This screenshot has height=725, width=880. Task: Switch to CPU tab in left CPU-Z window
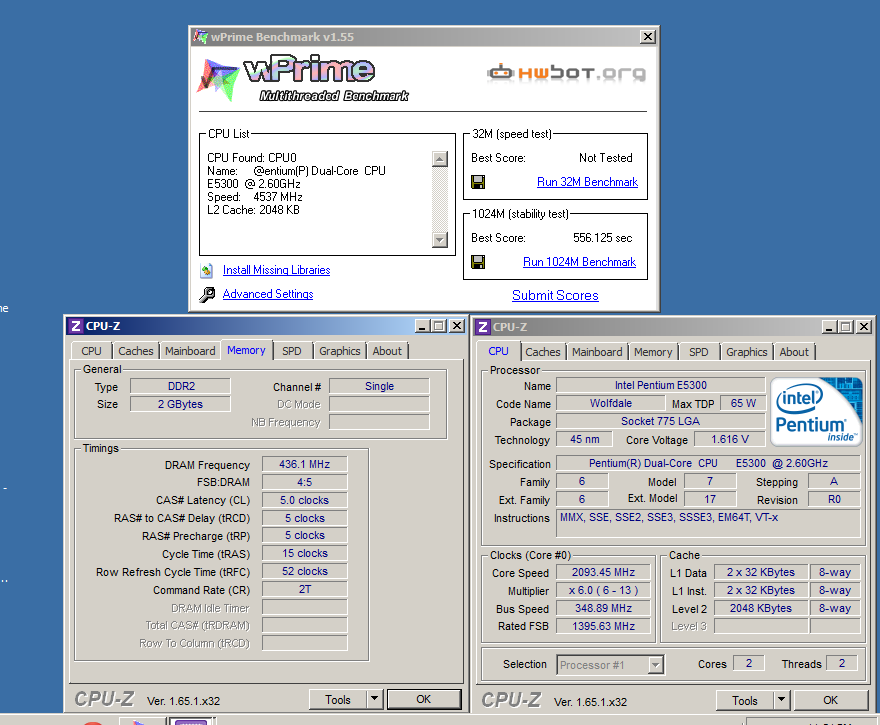point(91,351)
